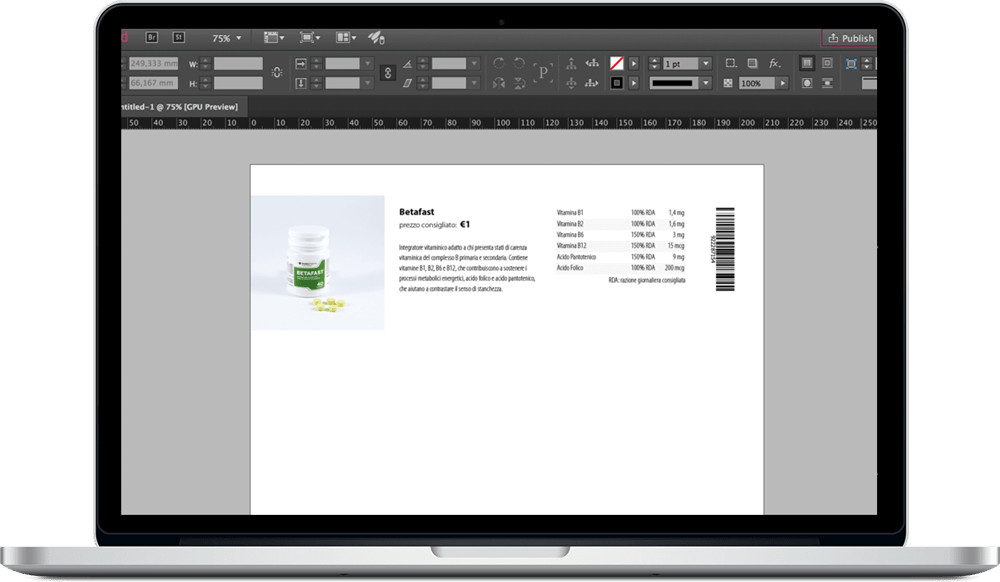
Task: Open the 1 pt stroke weight dropdown
Action: [x=706, y=63]
